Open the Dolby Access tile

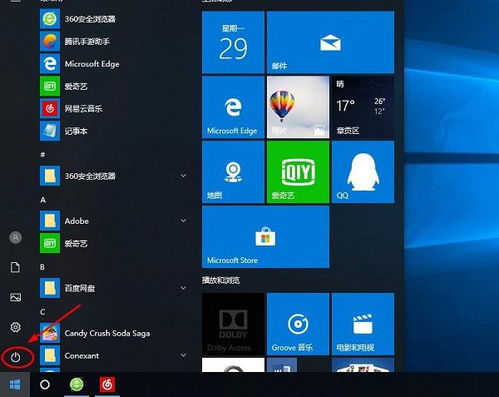[x=233, y=324]
